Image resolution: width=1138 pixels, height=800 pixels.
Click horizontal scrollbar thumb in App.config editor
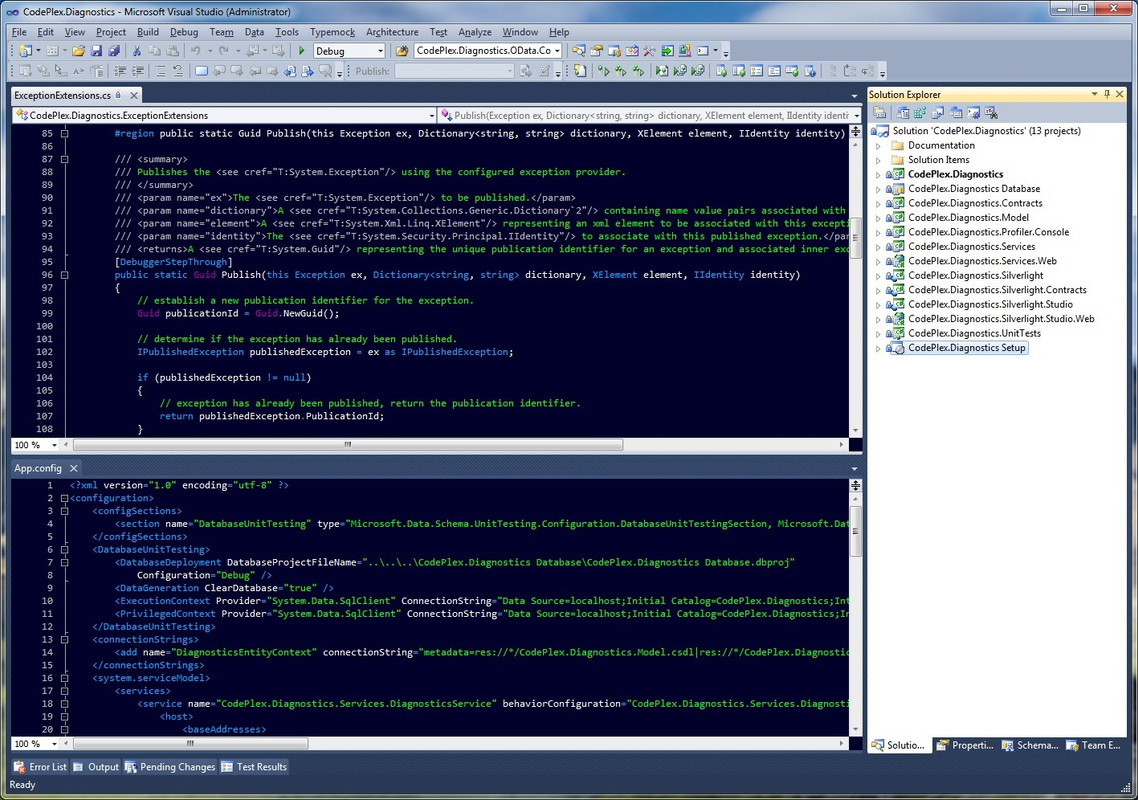coord(190,743)
